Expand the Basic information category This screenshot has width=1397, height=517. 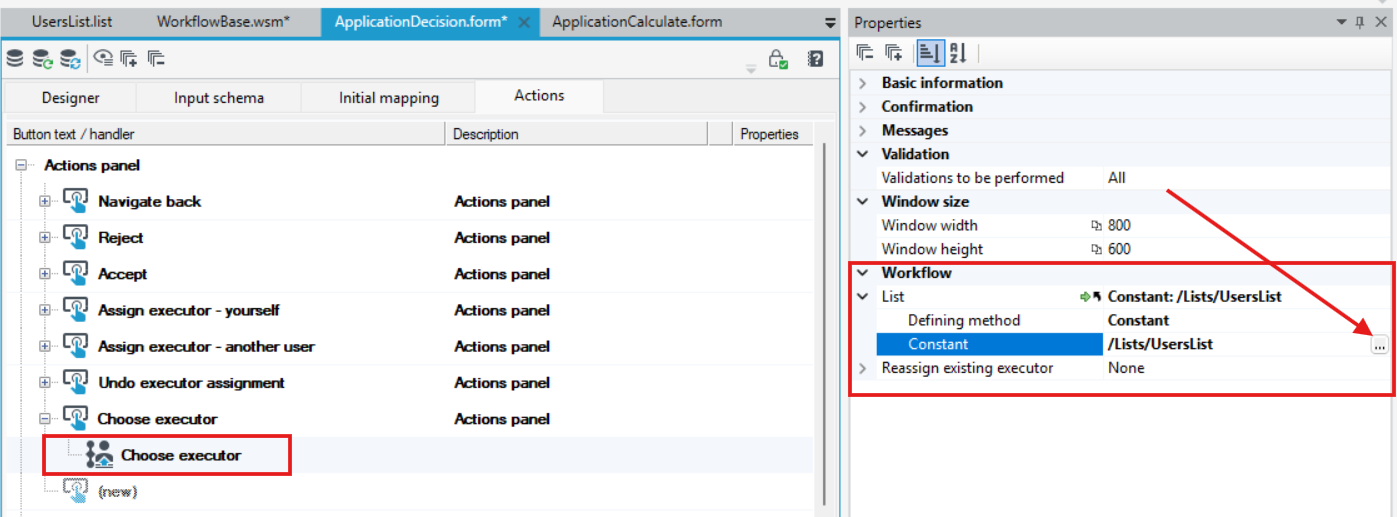pyautogui.click(x=863, y=83)
